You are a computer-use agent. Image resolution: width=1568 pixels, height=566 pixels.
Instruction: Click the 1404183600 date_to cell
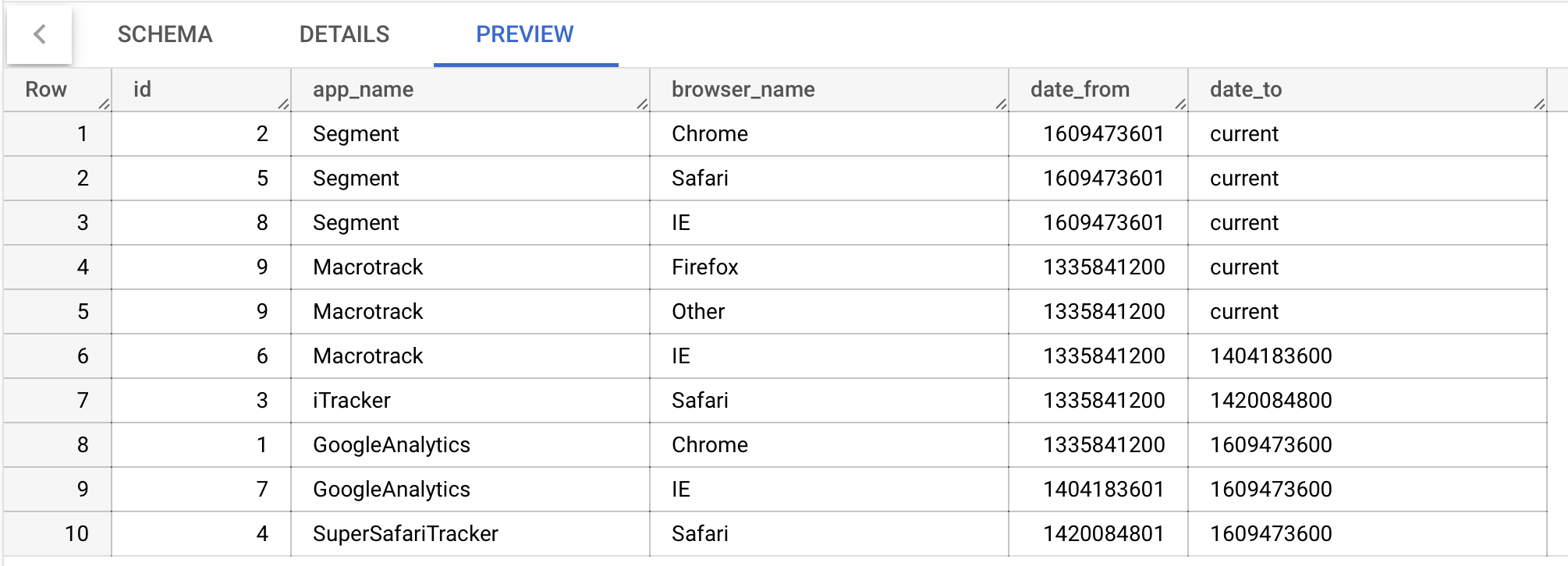(x=1368, y=356)
